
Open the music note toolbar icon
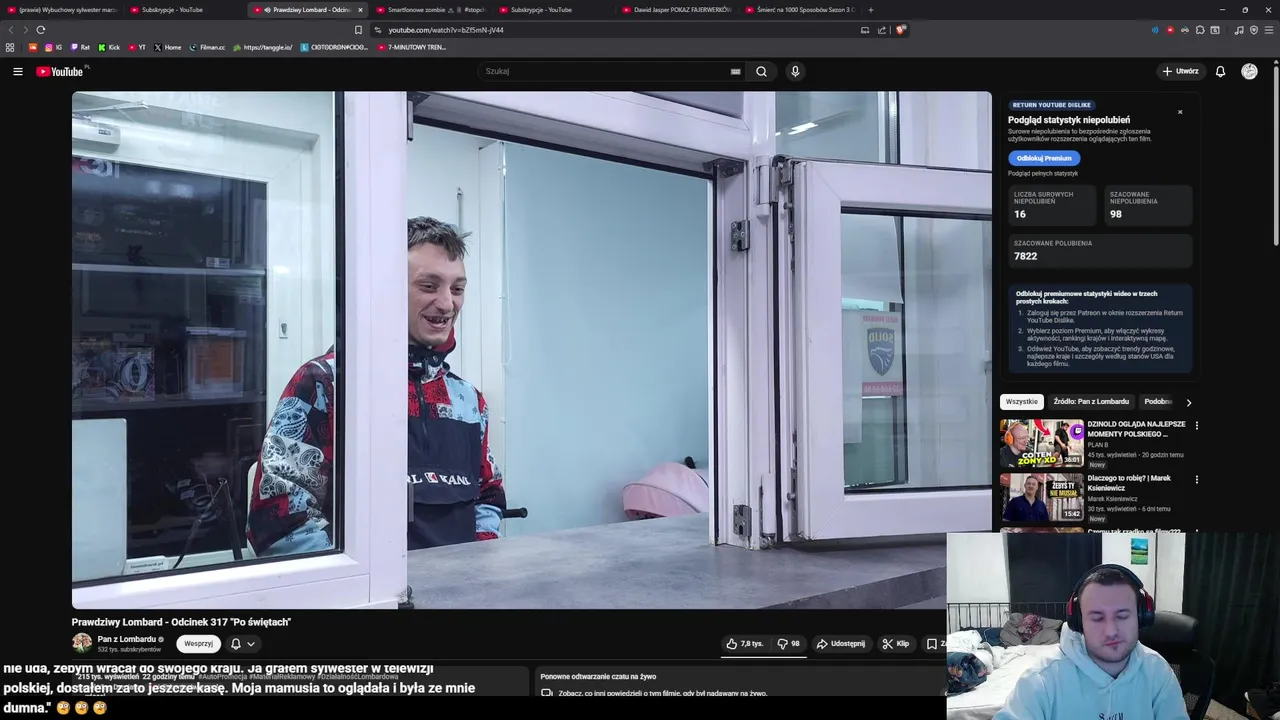[x=1239, y=30]
